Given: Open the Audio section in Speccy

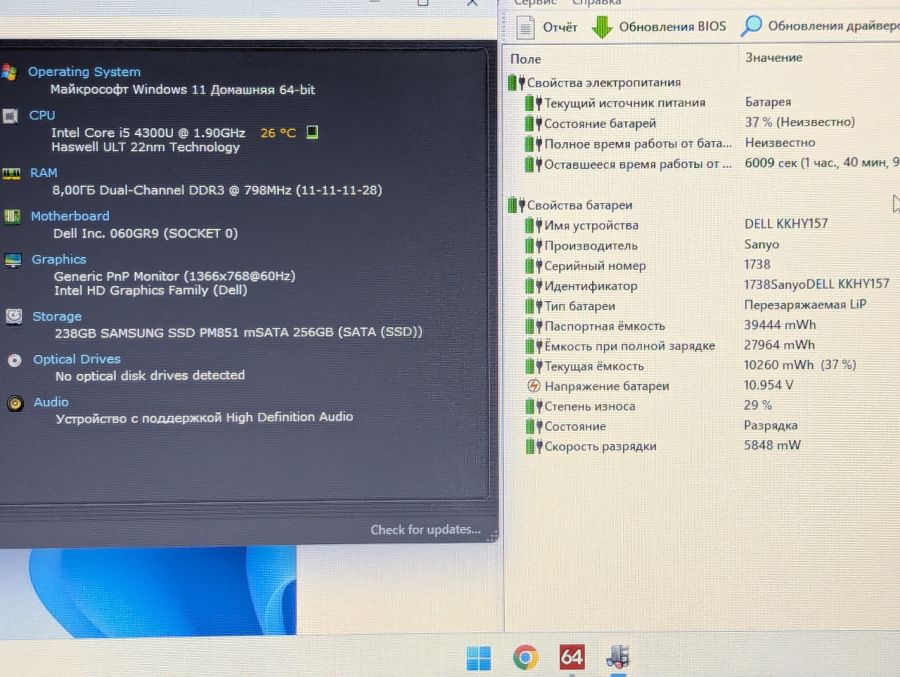Looking at the screenshot, I should coord(51,402).
